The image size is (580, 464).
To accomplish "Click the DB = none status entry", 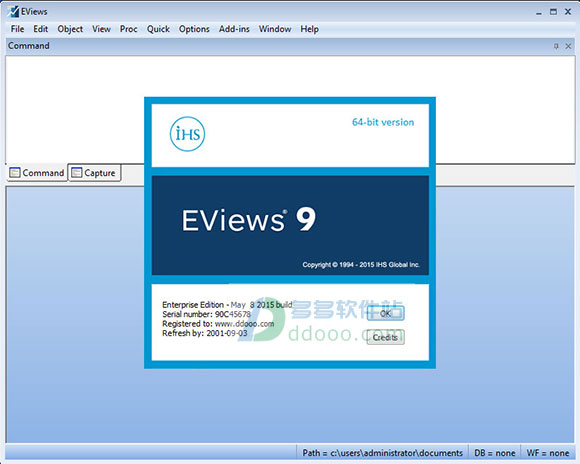I will coord(495,453).
